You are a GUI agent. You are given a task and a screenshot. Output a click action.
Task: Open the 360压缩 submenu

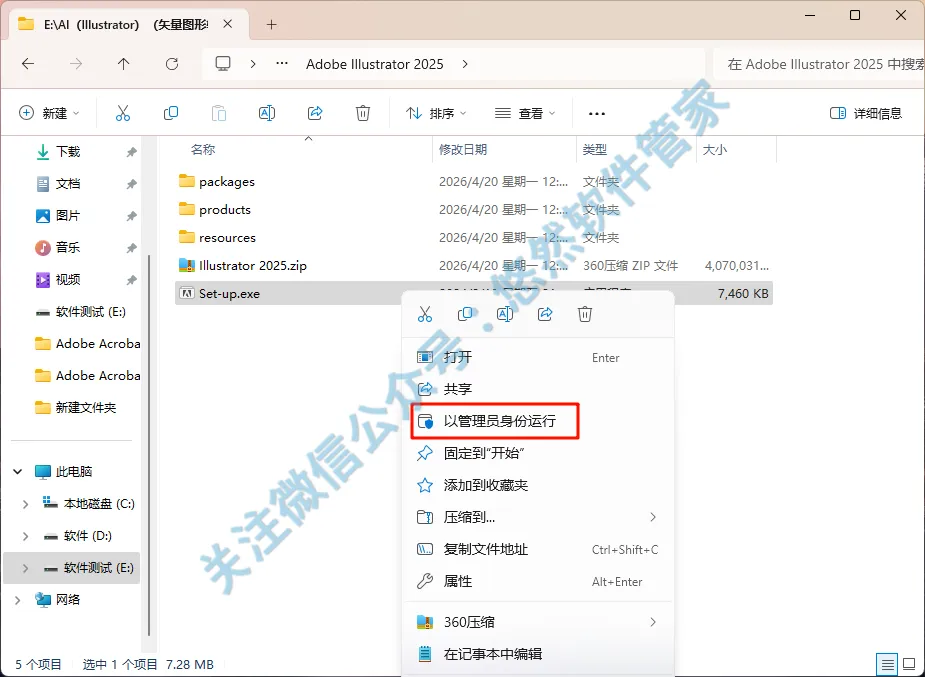(537, 622)
